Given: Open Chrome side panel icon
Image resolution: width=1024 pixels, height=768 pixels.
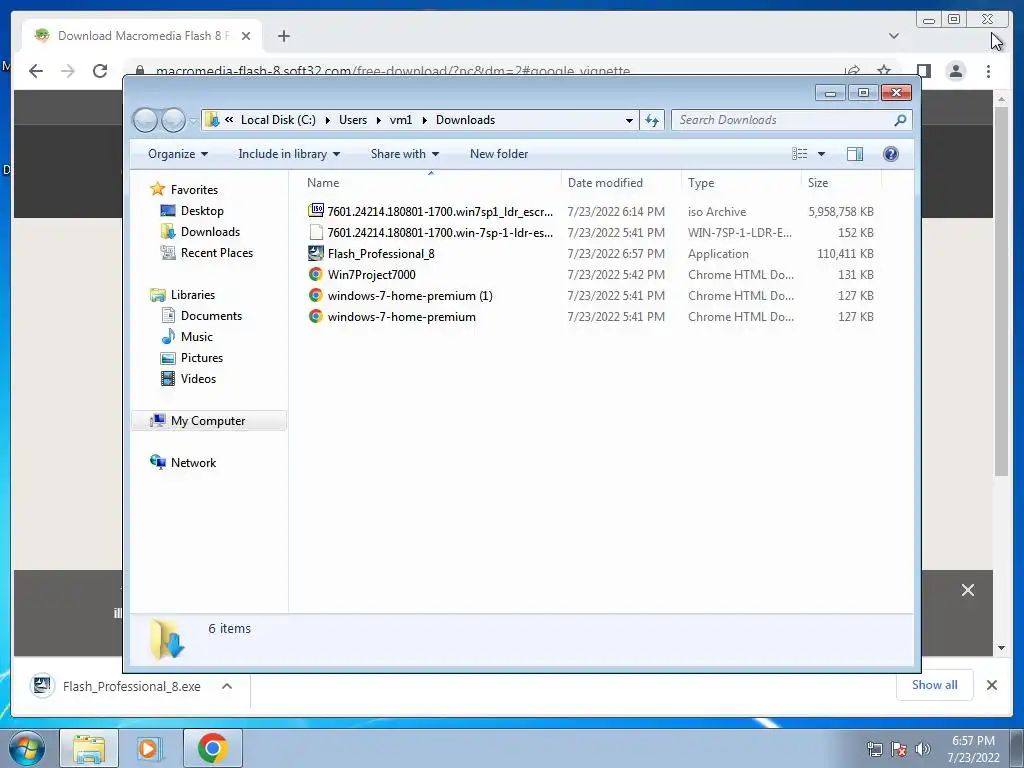Looking at the screenshot, I should click(923, 71).
